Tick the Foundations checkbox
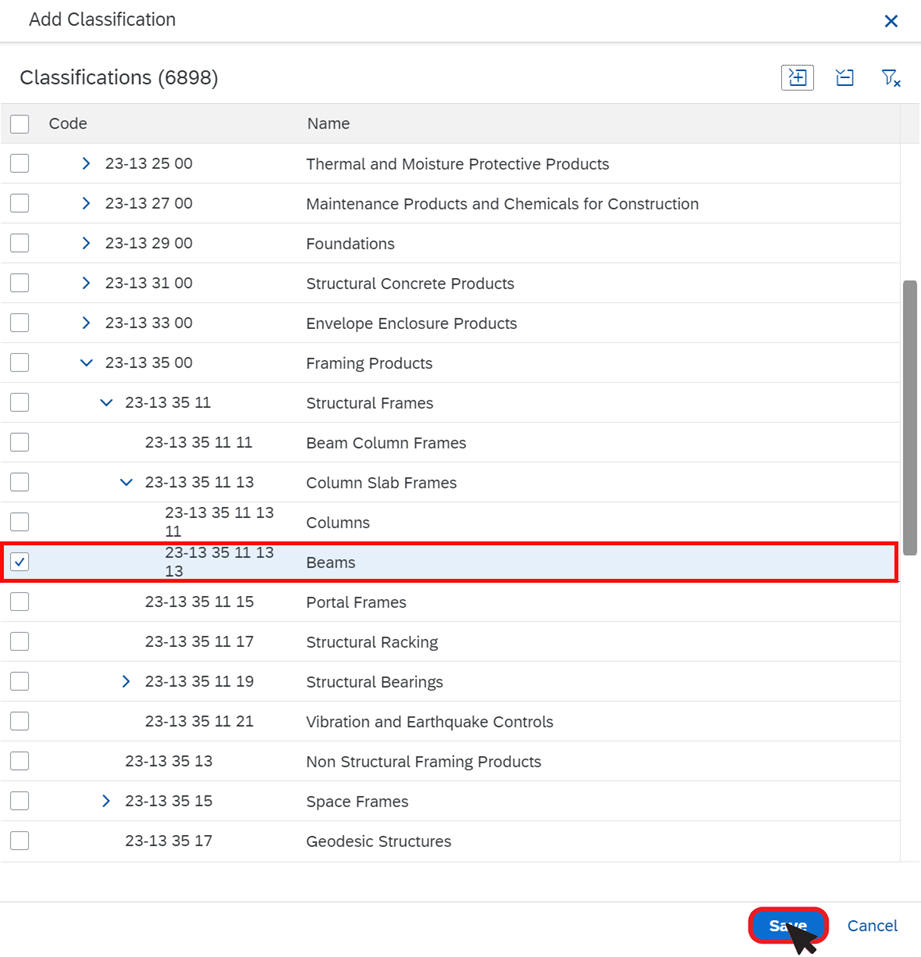Image resolution: width=921 pixels, height=957 pixels. point(20,243)
